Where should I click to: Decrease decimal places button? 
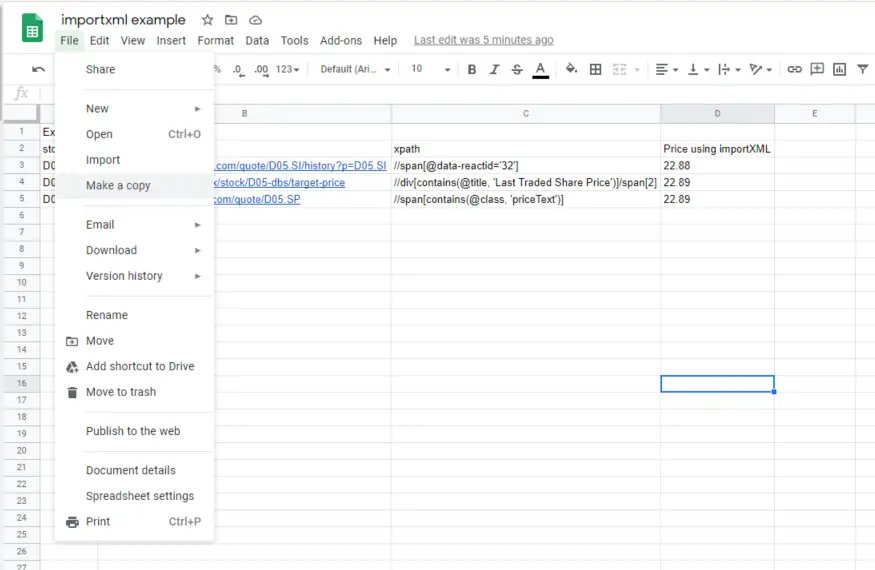(x=238, y=69)
